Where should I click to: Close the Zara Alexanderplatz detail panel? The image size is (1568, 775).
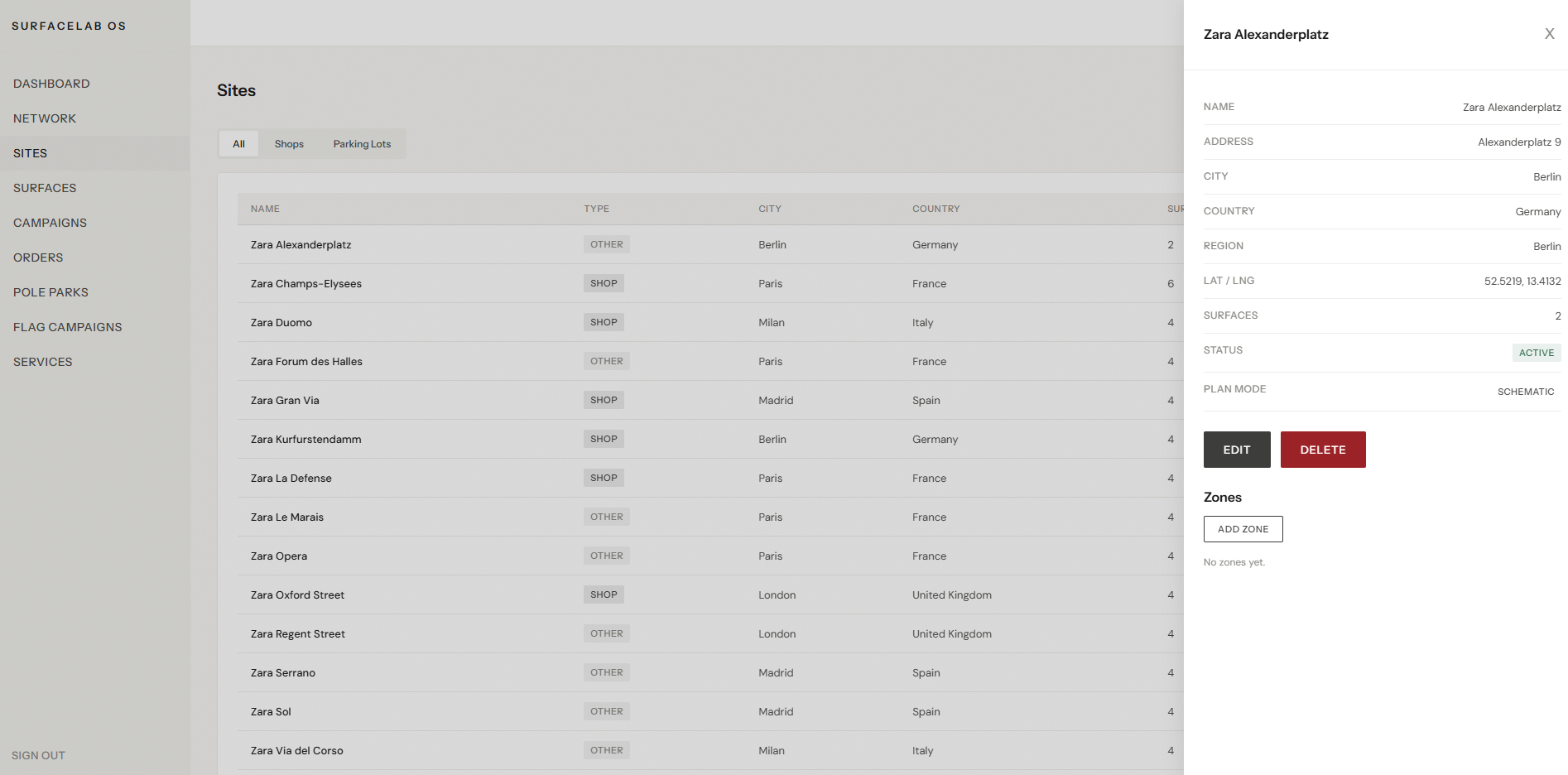coord(1549,33)
